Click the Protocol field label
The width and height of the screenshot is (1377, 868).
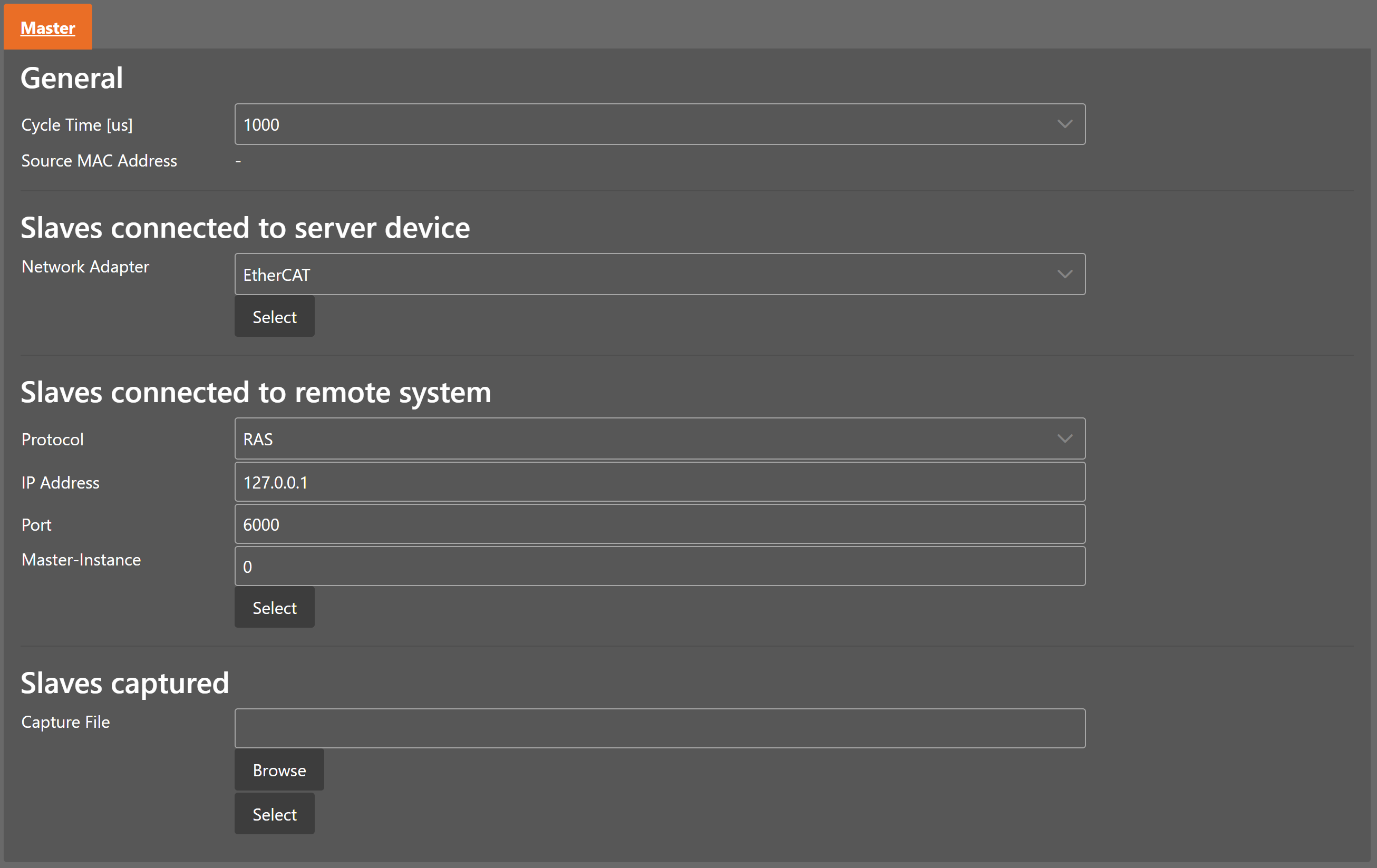tap(53, 439)
